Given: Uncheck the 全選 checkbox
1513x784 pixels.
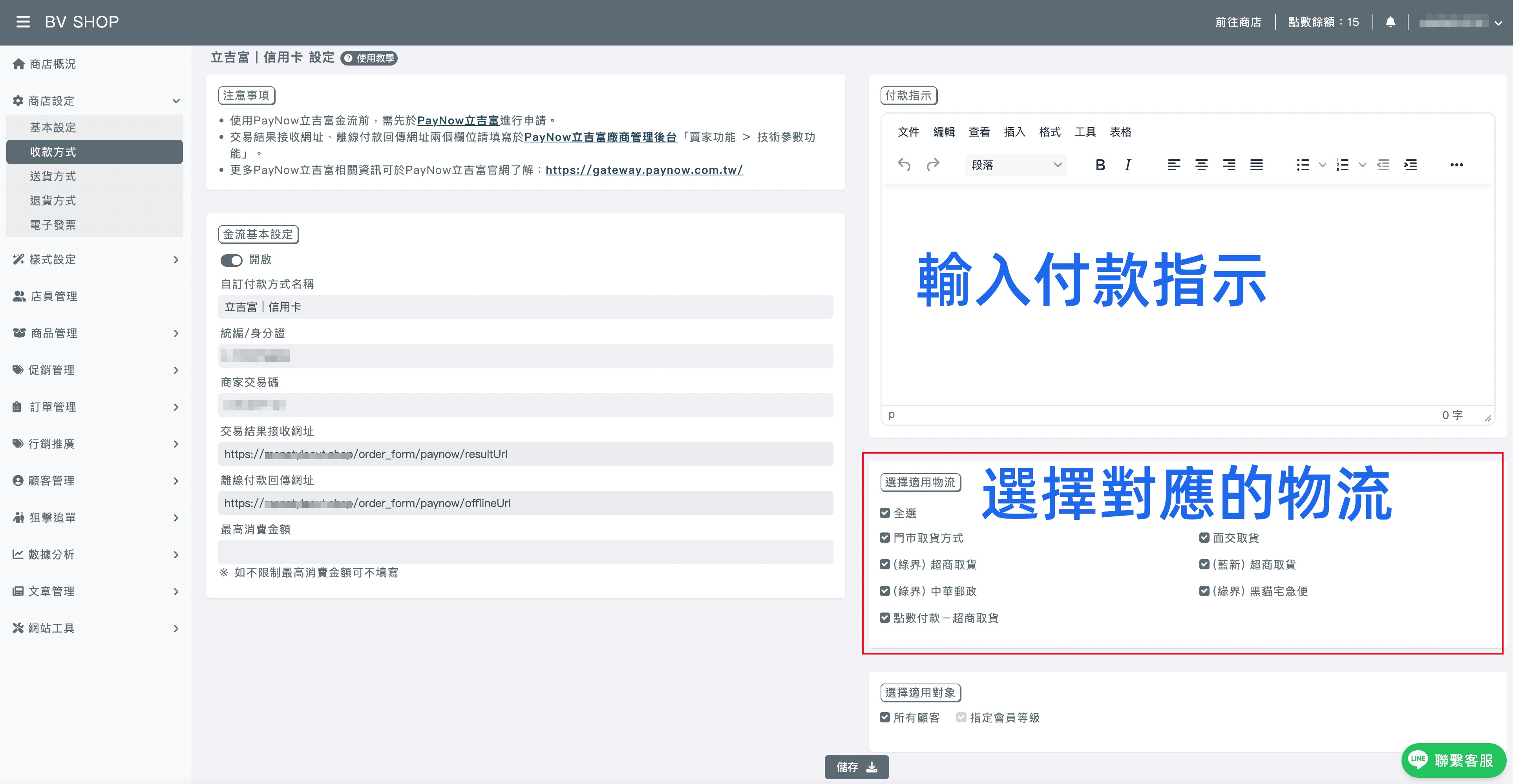Looking at the screenshot, I should 884,513.
